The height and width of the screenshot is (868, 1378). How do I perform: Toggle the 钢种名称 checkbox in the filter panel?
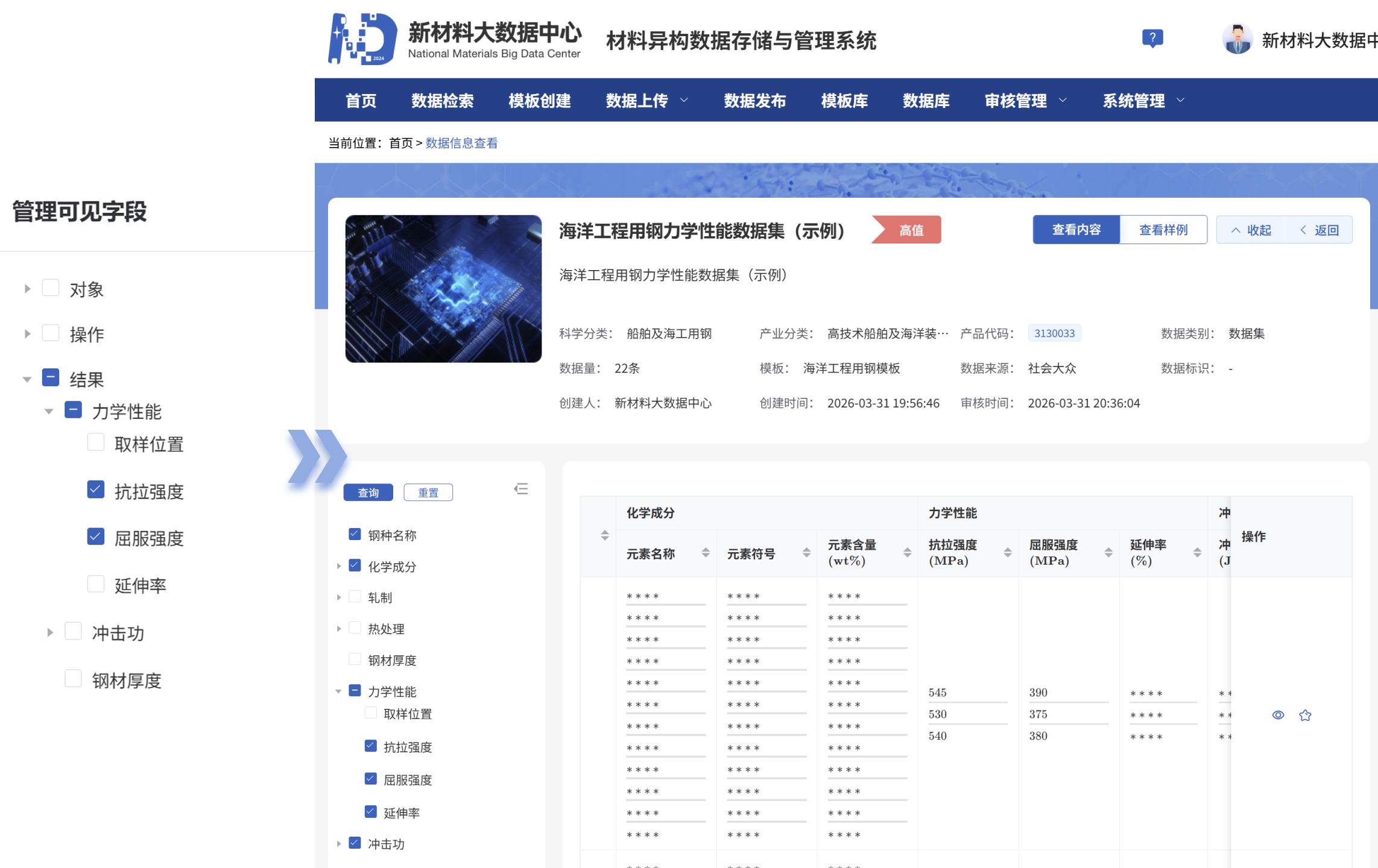point(355,535)
